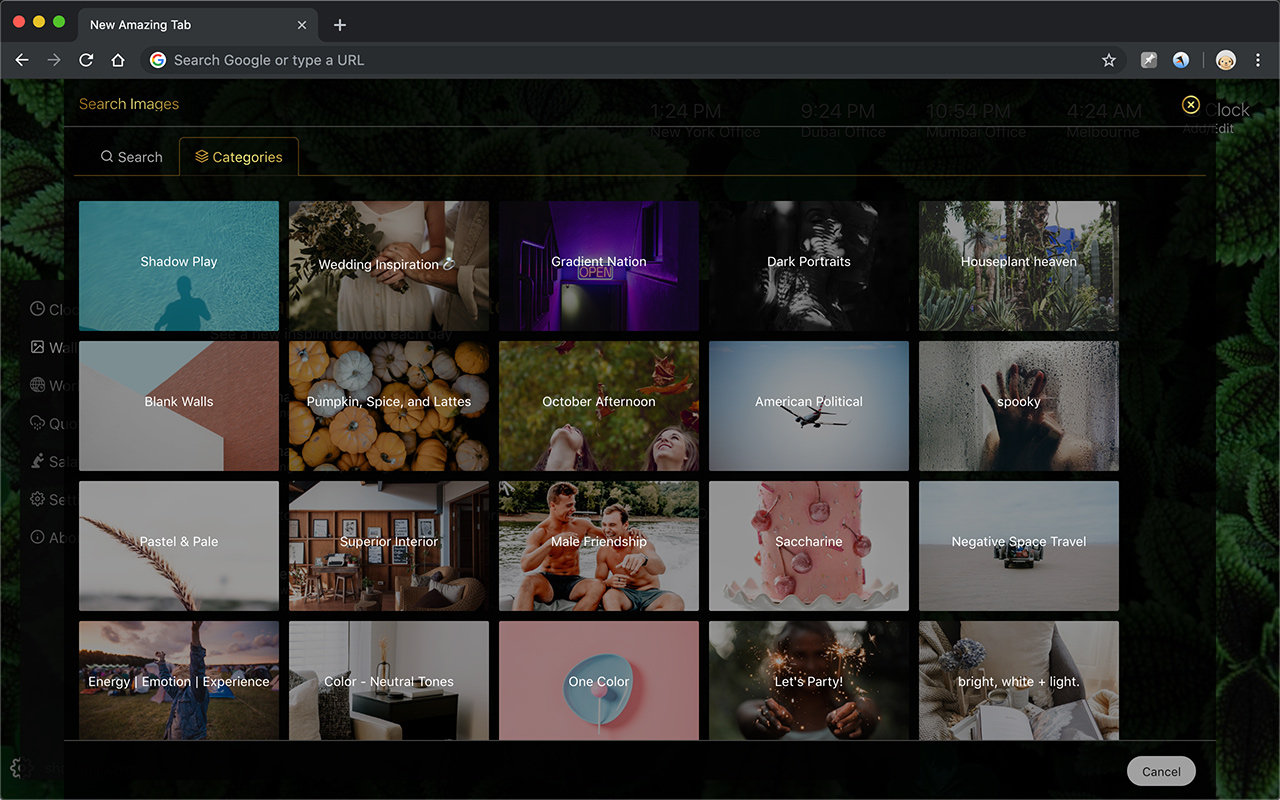Choose the Male Friendship category
This screenshot has height=800, width=1280.
[599, 546]
